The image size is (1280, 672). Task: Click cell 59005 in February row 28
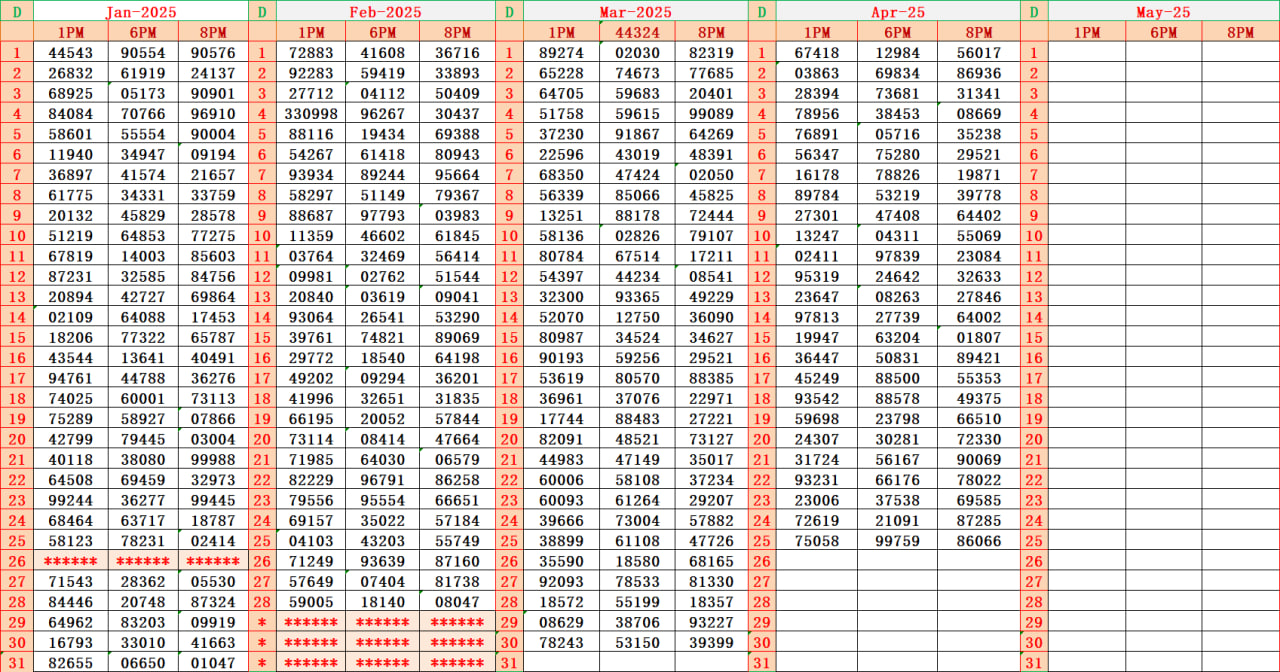[x=311, y=602]
